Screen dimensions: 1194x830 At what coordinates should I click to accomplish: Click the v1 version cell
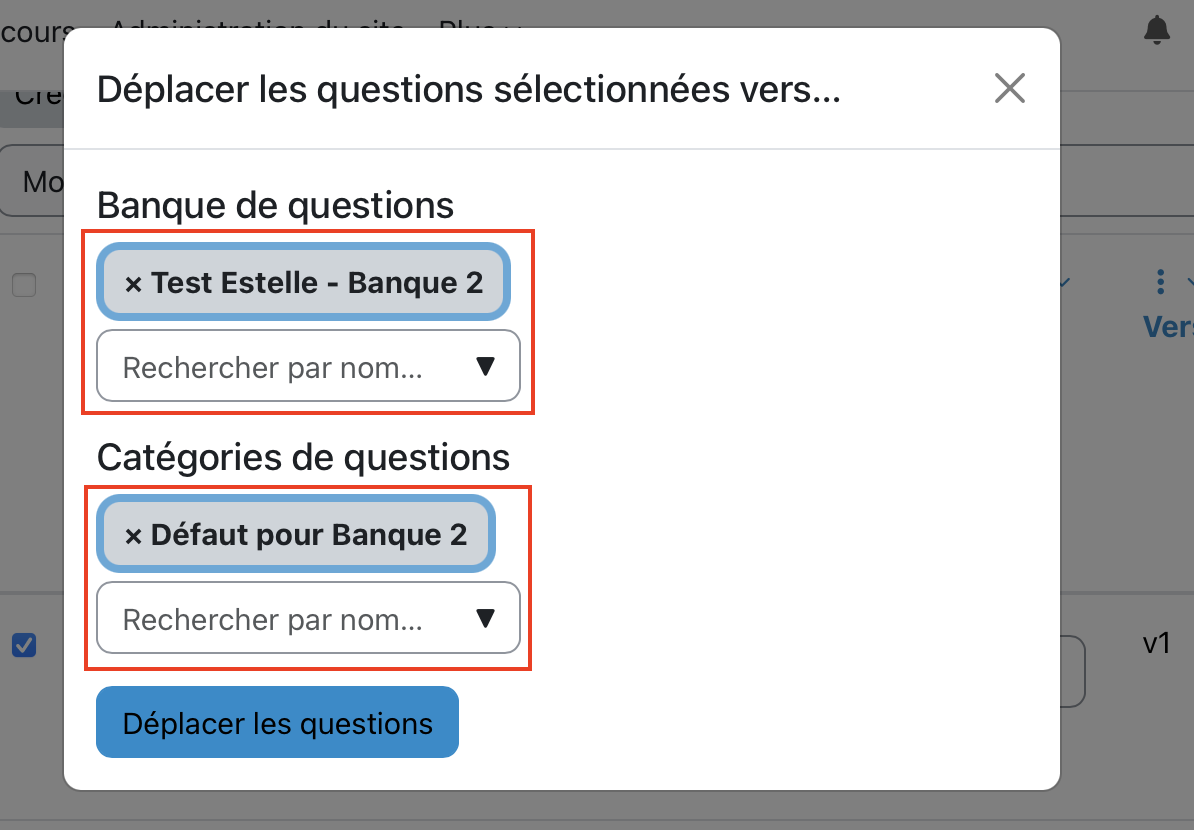point(1157,643)
